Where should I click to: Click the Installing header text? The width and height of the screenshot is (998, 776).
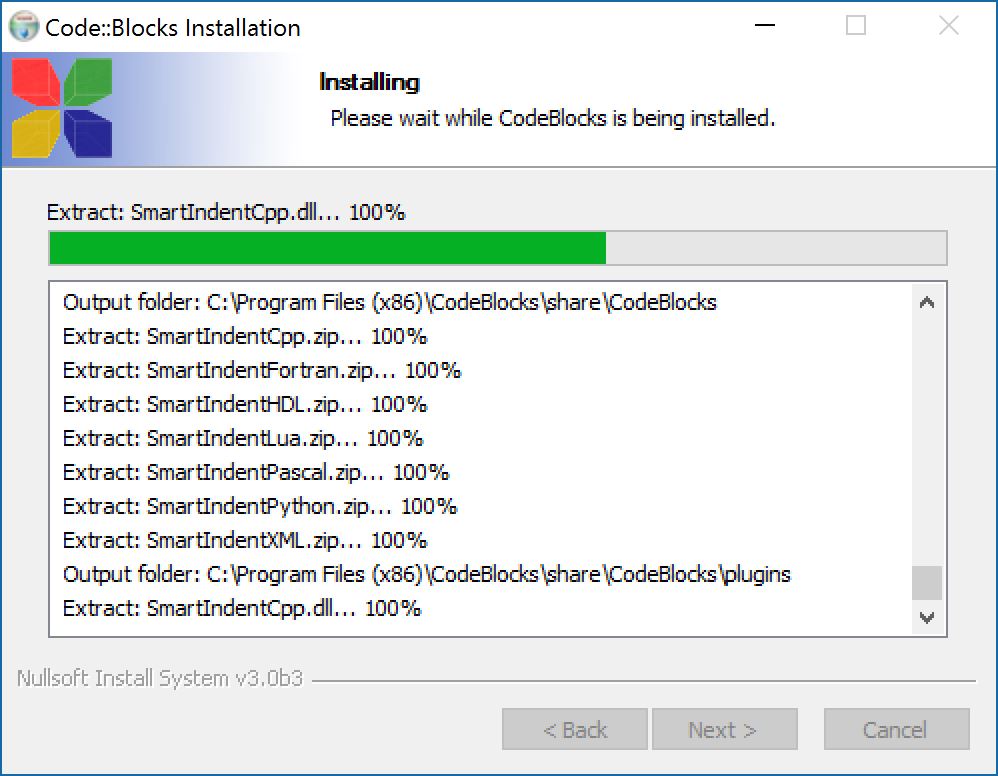[369, 82]
